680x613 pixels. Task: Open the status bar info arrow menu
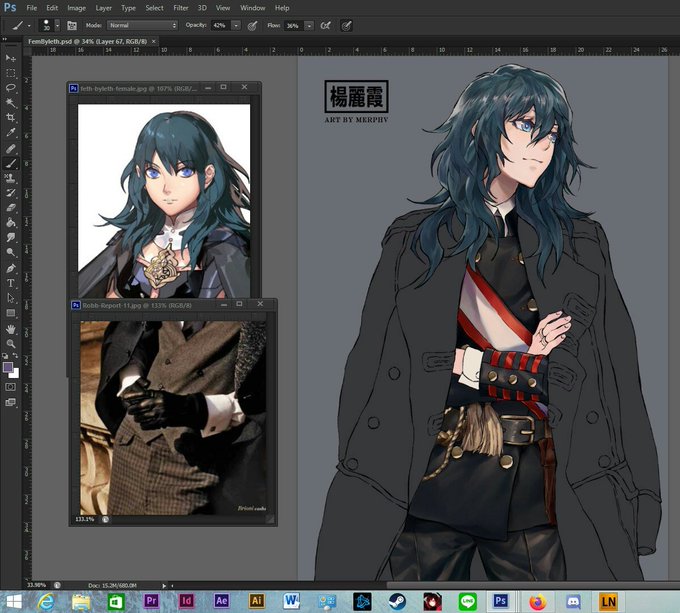(x=164, y=586)
